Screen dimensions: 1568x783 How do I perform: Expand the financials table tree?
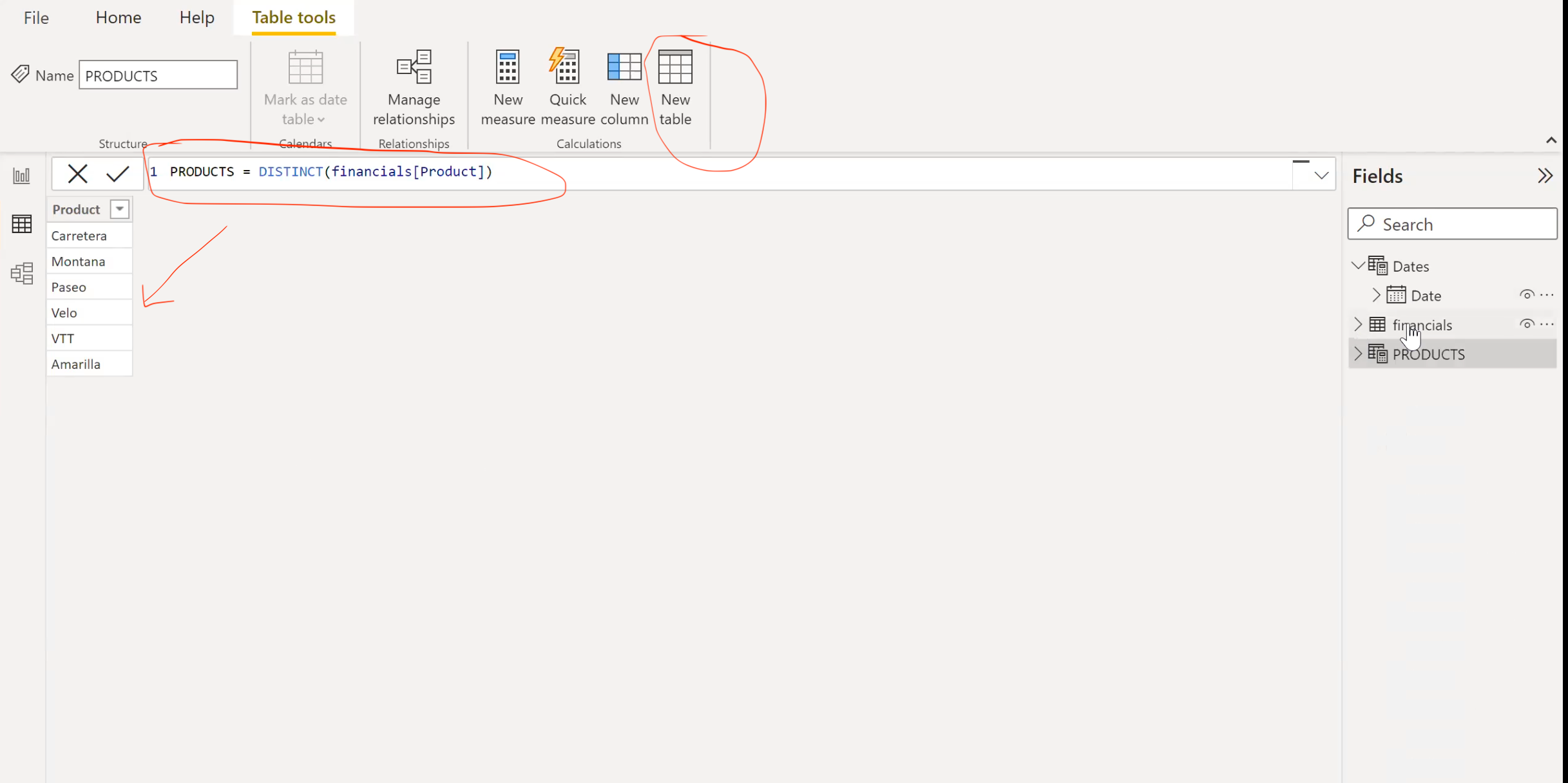tap(1358, 324)
